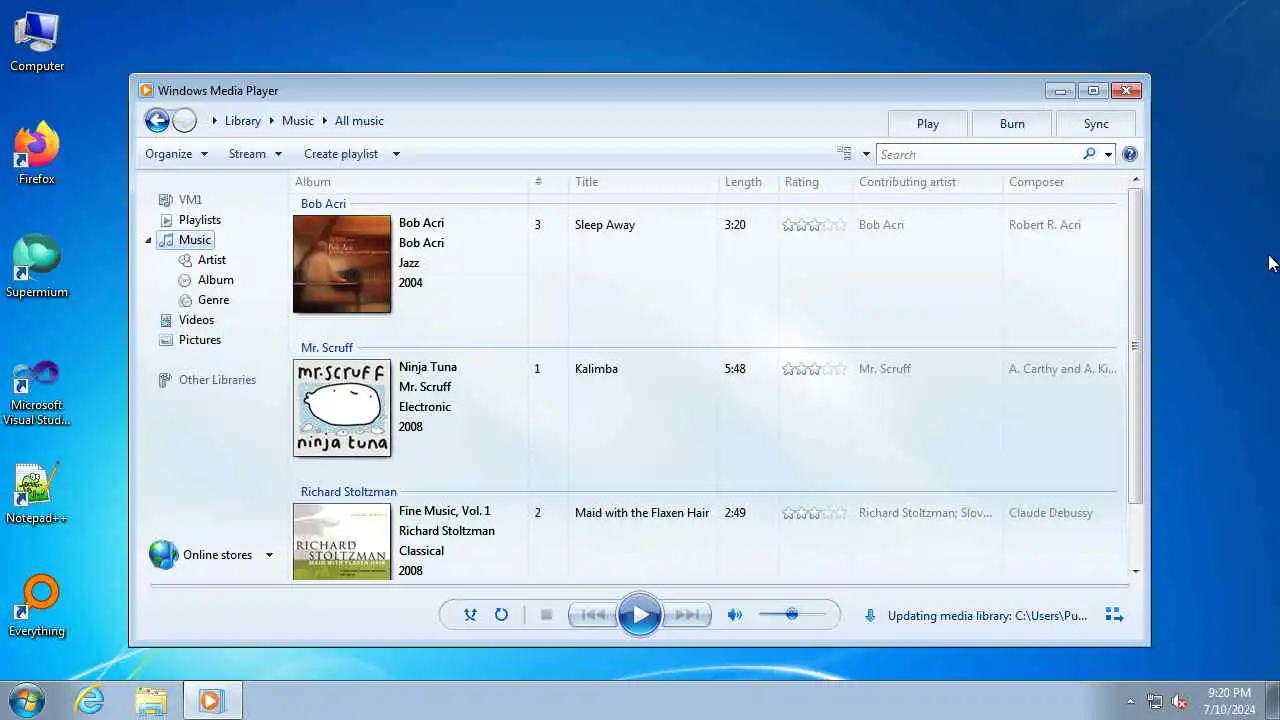Screen dimensions: 1280x720
Task: Click the Stop button
Action: (x=546, y=615)
